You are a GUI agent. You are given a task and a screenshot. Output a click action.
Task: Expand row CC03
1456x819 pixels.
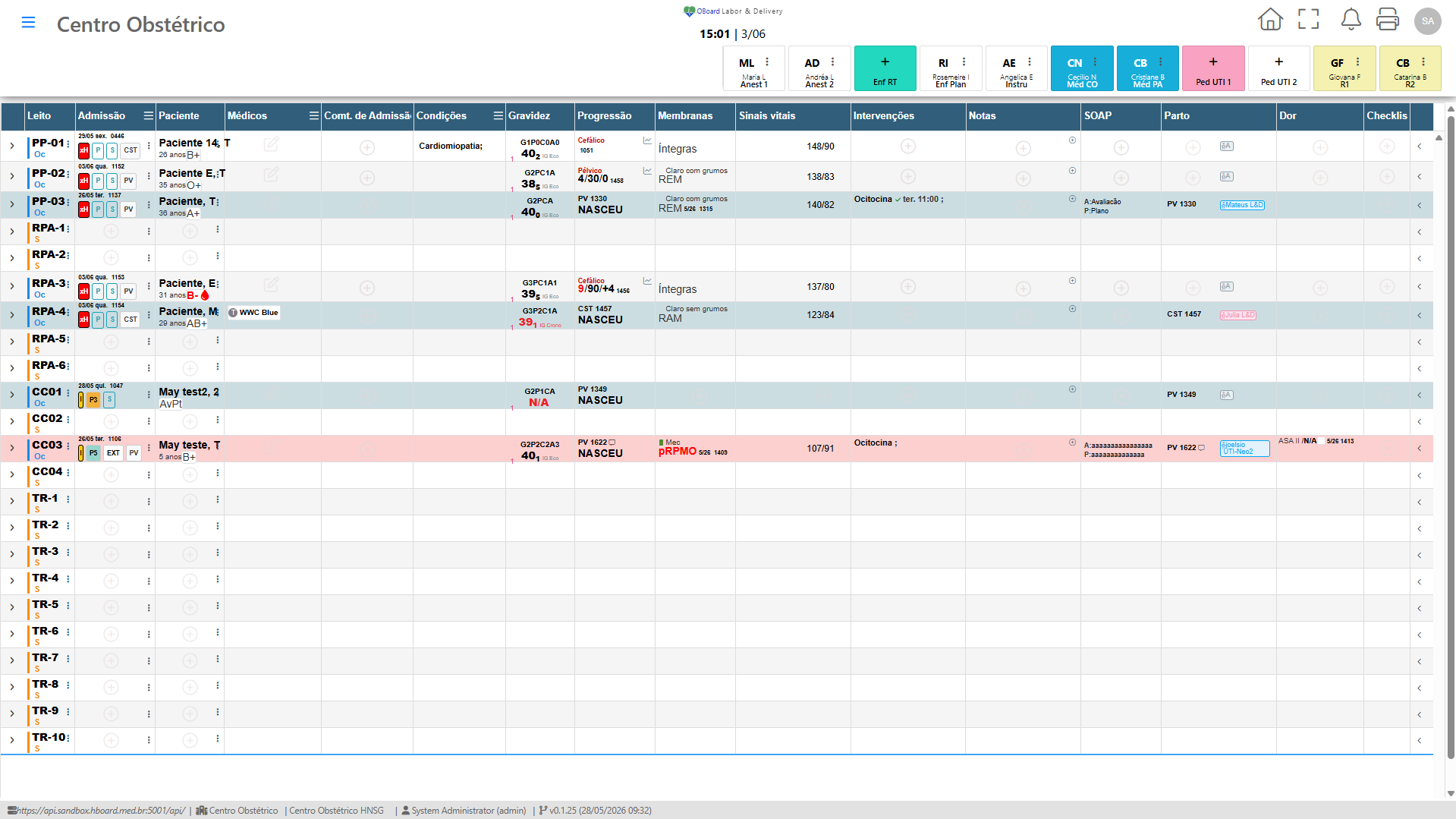(12, 448)
